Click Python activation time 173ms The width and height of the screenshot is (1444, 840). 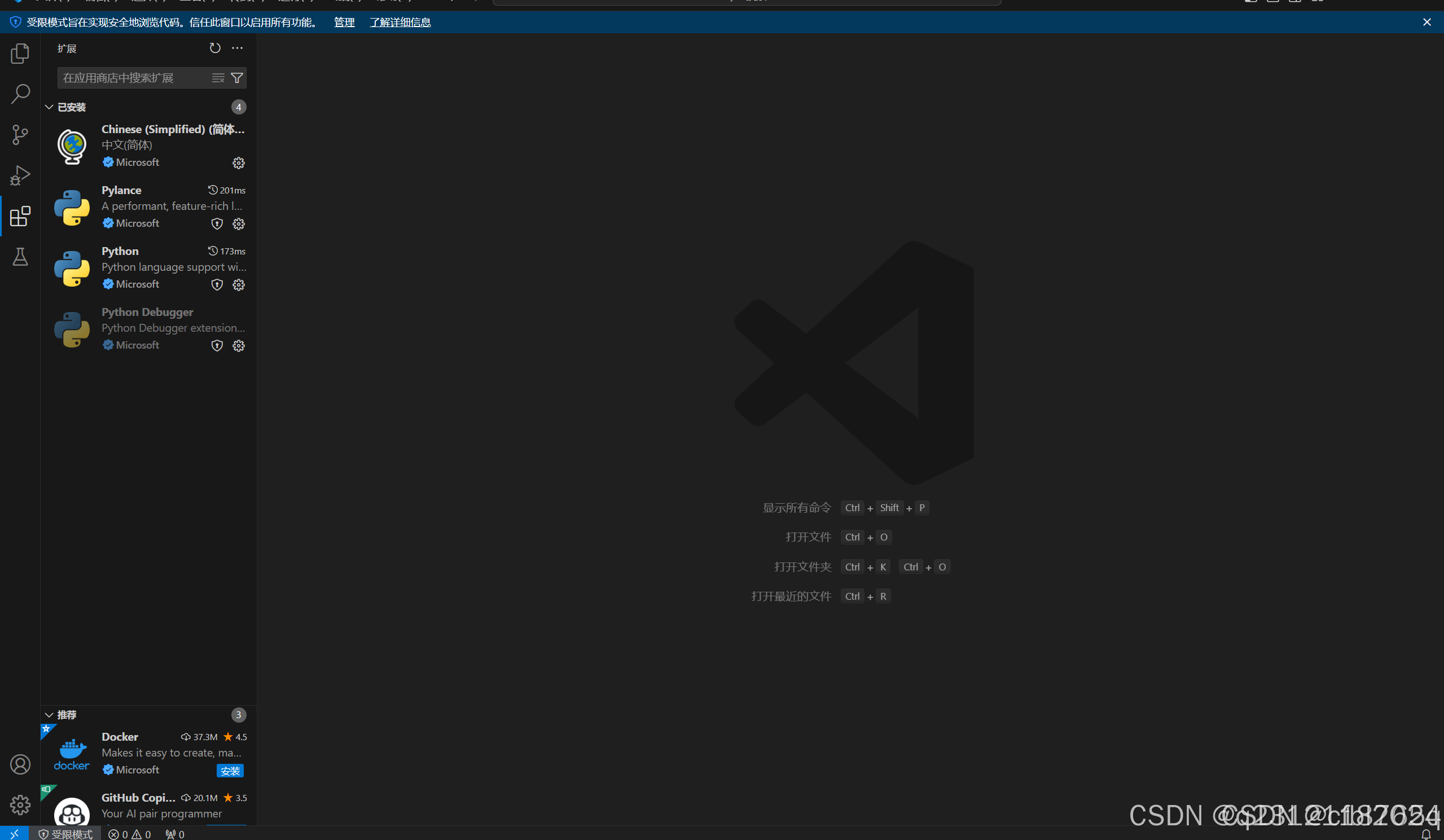[x=227, y=251]
